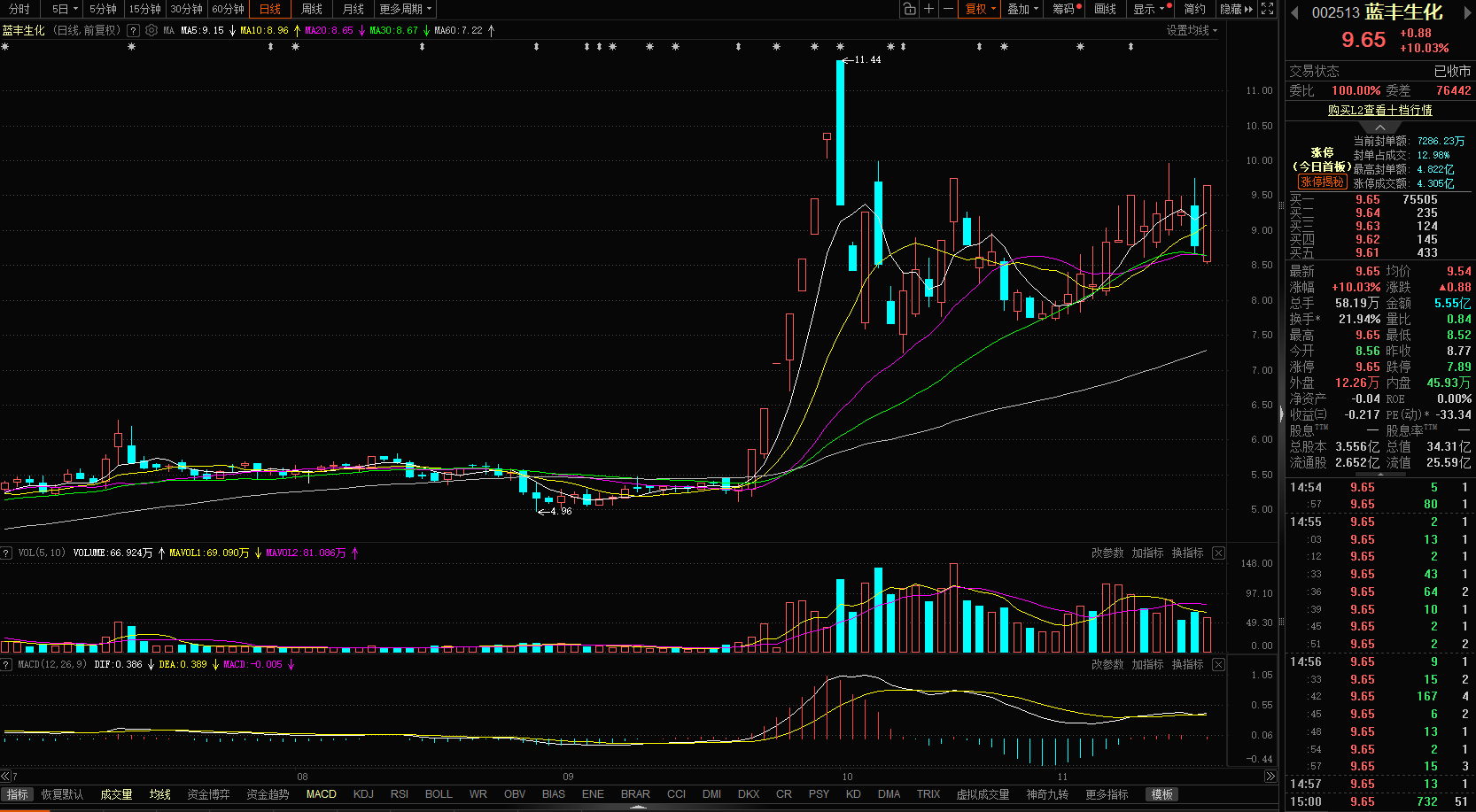Image resolution: width=1476 pixels, height=812 pixels.
Task: Select the 虚拟成交量 indicator
Action: (983, 794)
